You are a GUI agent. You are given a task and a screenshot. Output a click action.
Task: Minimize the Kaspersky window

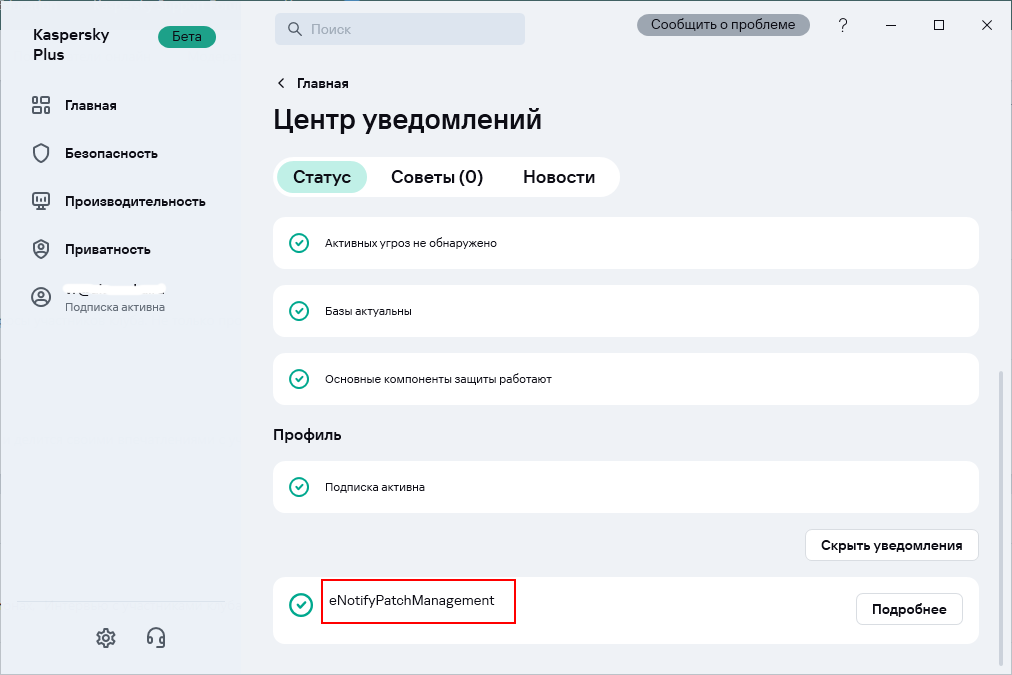(x=891, y=25)
